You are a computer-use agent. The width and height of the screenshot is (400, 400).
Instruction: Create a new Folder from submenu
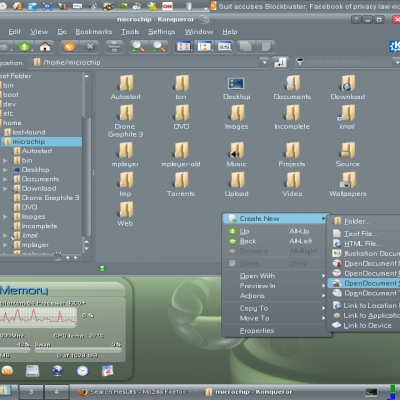click(364, 221)
